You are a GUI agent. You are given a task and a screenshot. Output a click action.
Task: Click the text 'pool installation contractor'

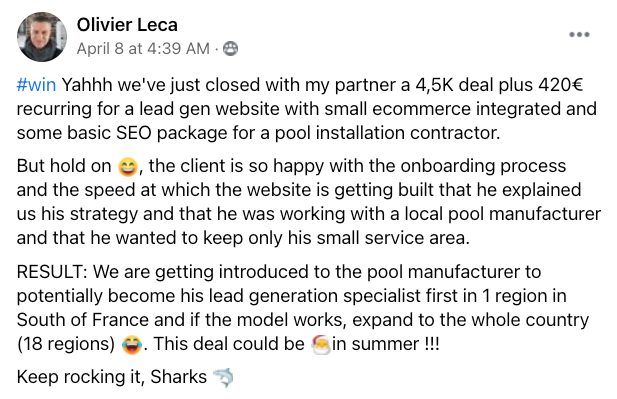pos(387,133)
